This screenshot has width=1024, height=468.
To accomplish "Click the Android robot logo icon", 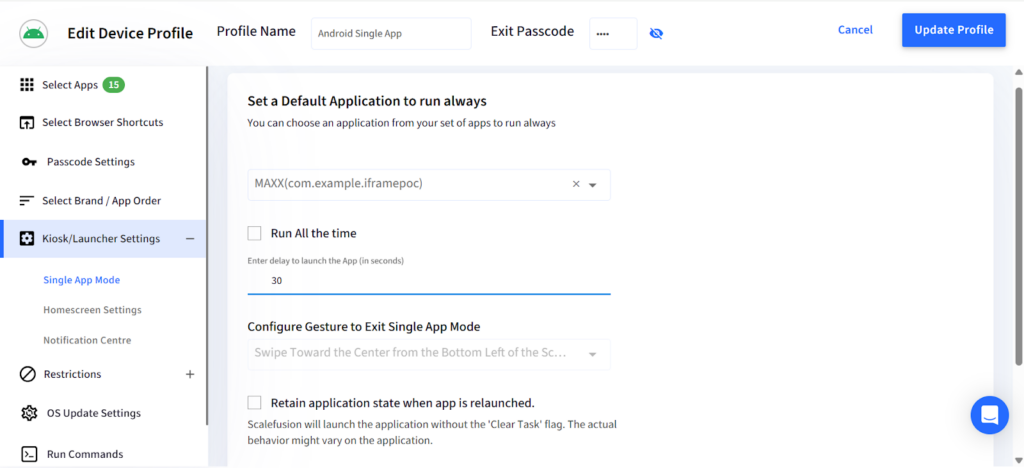I will pos(35,33).
